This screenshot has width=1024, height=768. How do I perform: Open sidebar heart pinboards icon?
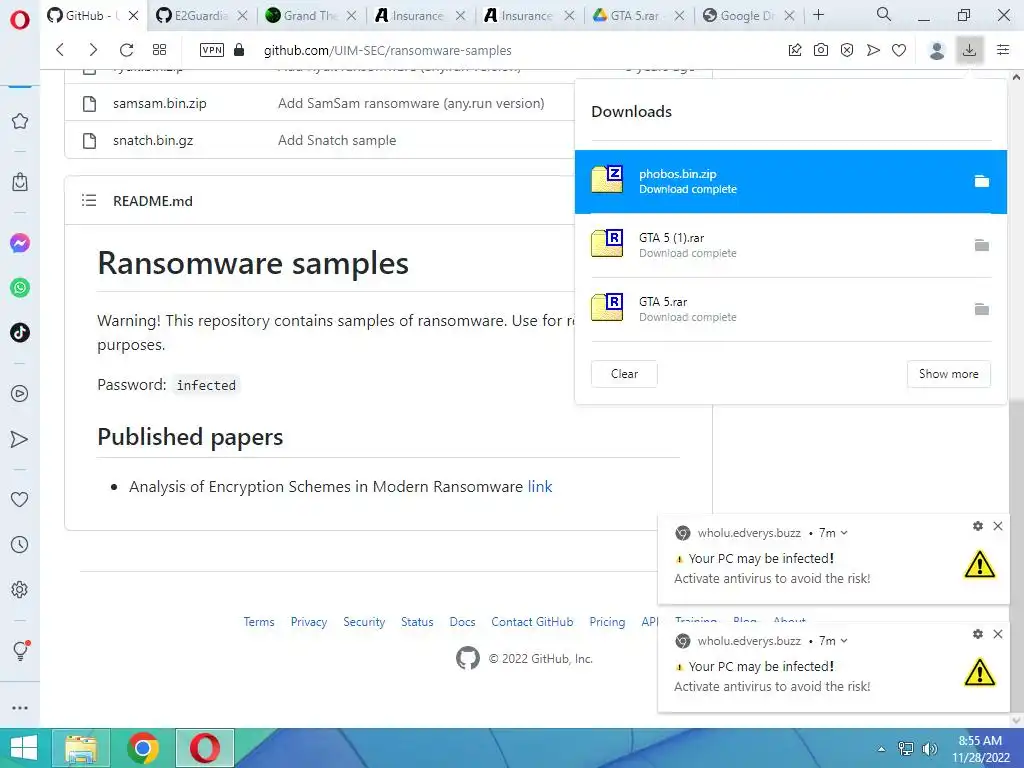(20, 500)
